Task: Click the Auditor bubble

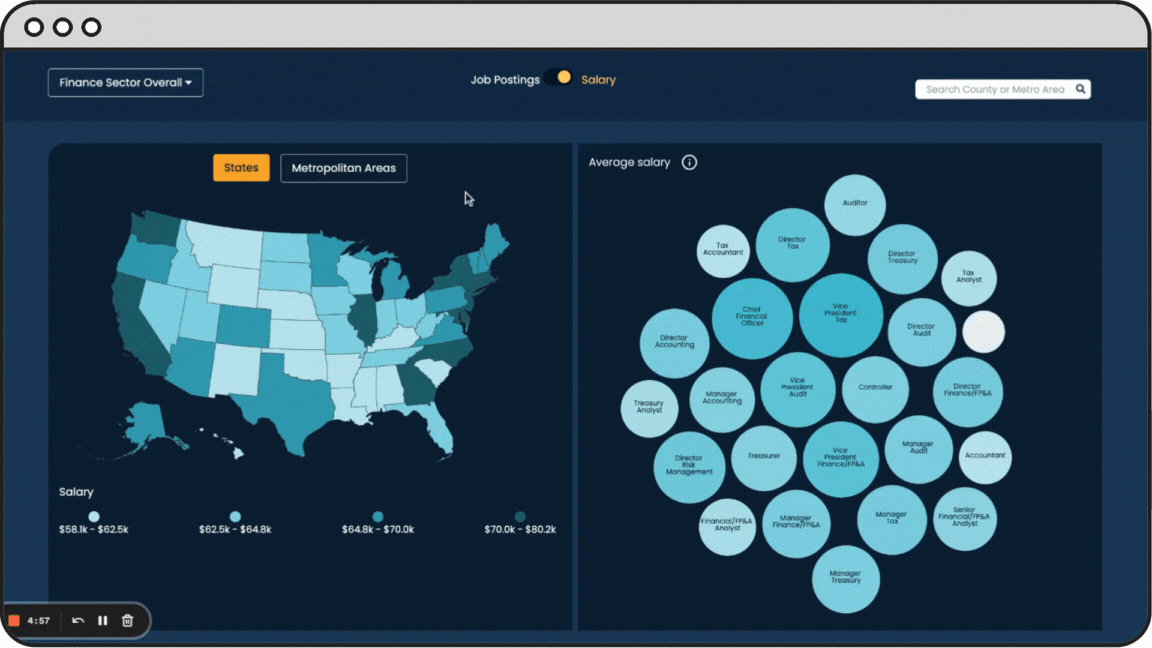Action: point(855,204)
